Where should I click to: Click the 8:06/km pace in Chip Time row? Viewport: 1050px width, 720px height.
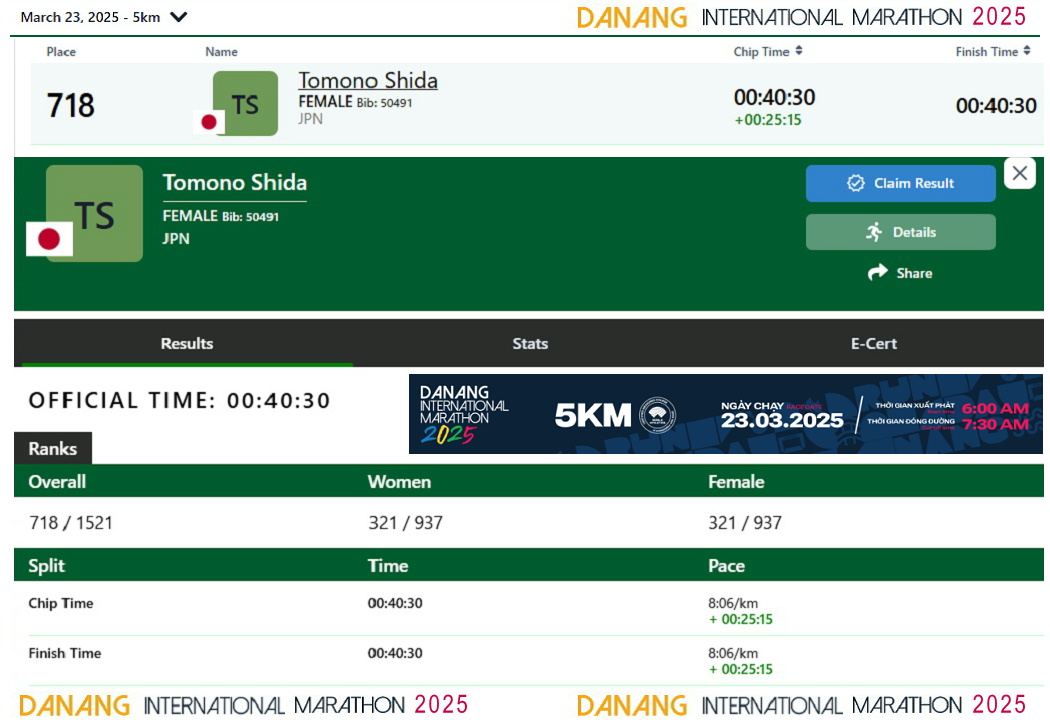pyautogui.click(x=733, y=603)
